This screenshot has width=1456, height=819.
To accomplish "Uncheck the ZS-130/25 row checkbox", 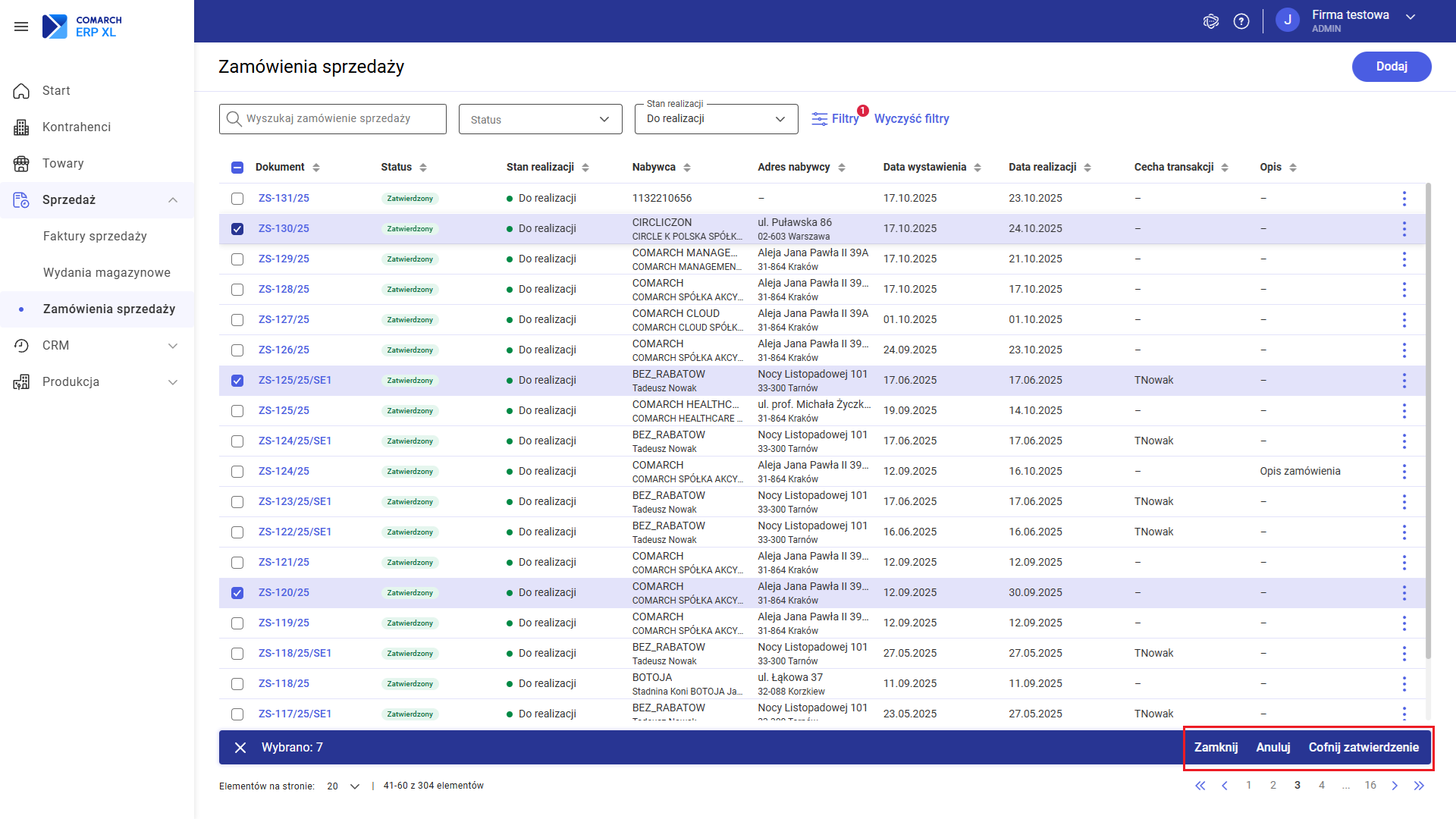I will [x=237, y=229].
